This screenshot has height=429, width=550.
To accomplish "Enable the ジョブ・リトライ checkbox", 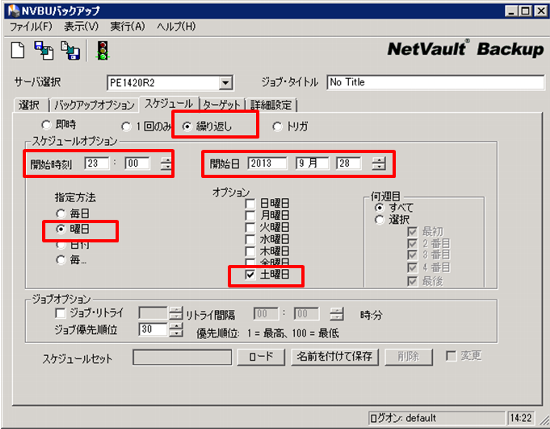I will (x=60, y=313).
